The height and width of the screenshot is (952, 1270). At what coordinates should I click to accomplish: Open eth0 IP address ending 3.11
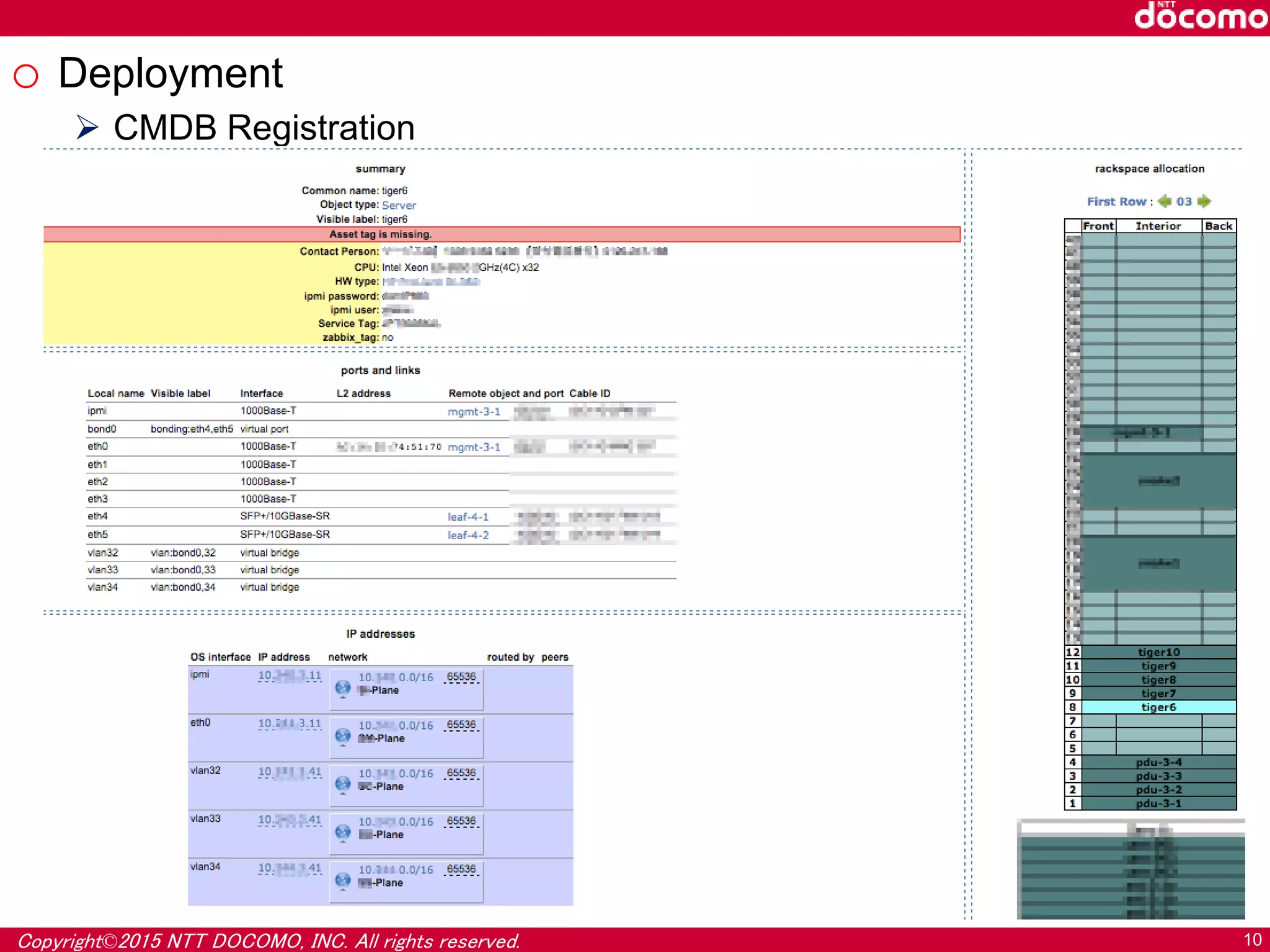[x=290, y=723]
